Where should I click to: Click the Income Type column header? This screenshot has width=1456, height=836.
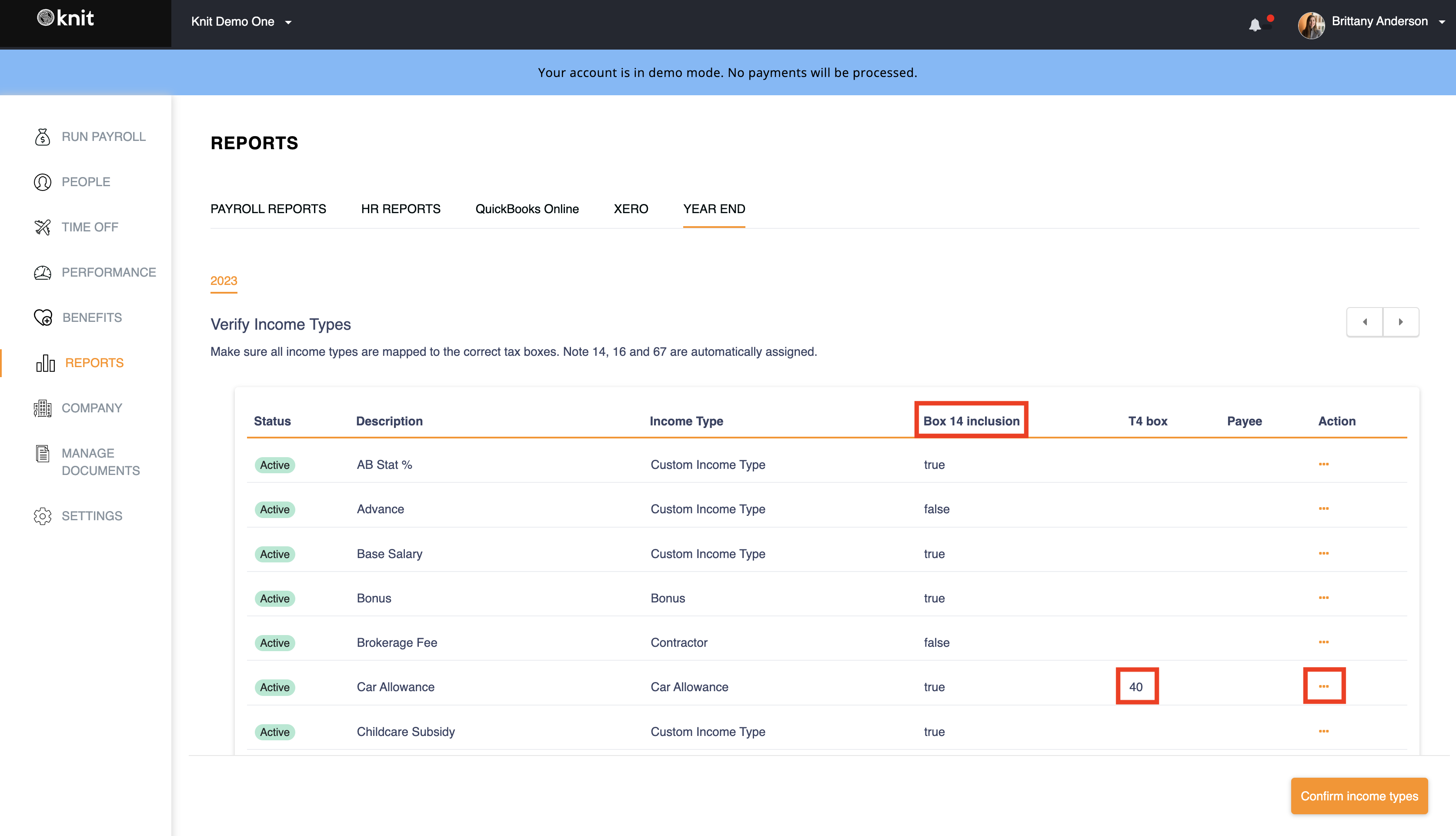click(x=686, y=421)
